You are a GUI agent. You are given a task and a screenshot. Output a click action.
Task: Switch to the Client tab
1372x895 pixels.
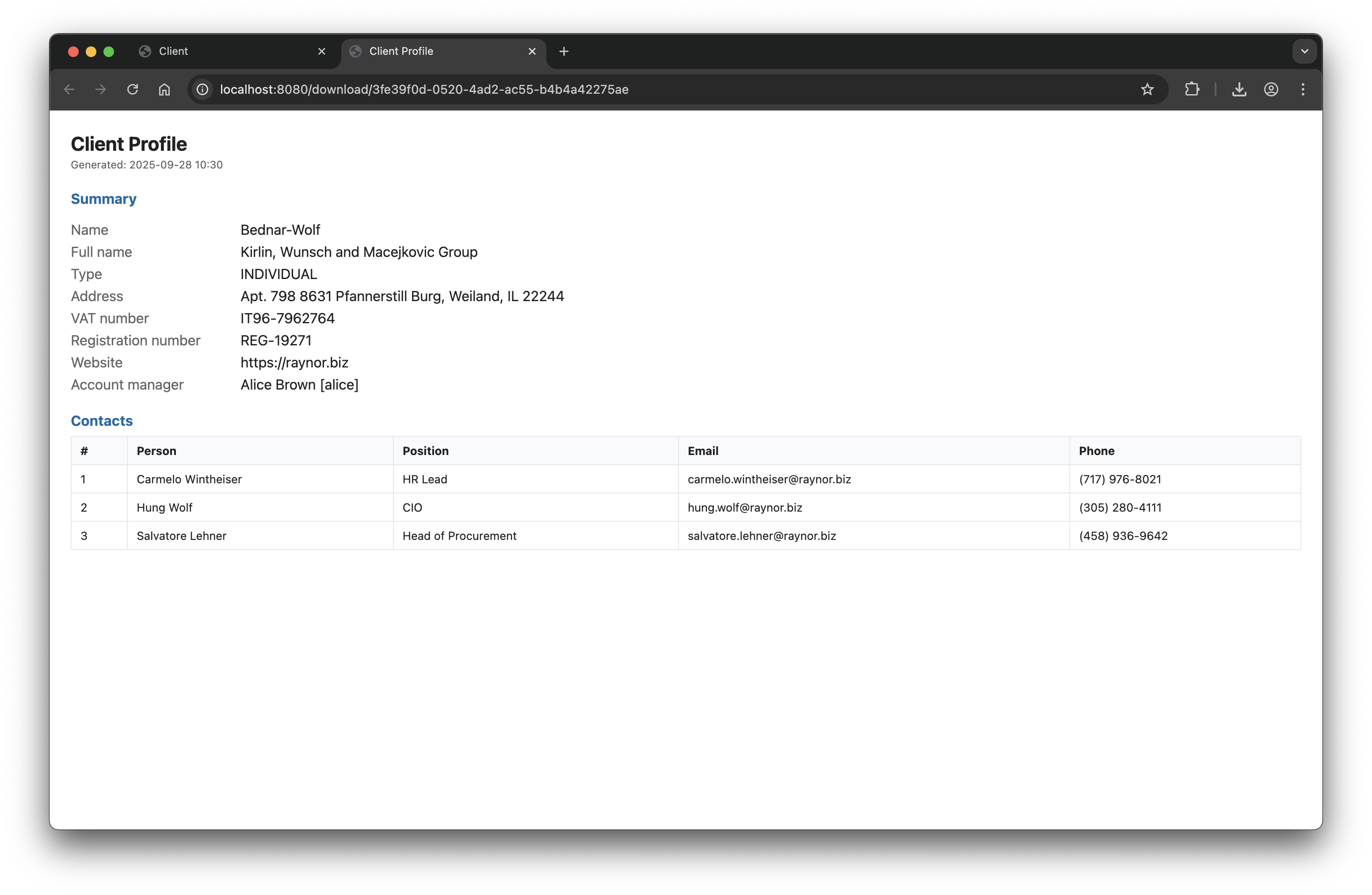pos(225,51)
